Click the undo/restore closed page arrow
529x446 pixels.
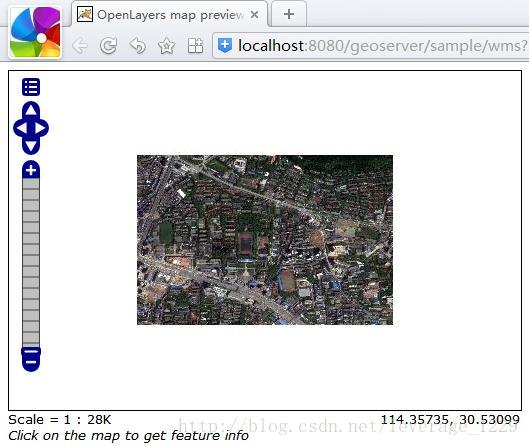point(138,46)
